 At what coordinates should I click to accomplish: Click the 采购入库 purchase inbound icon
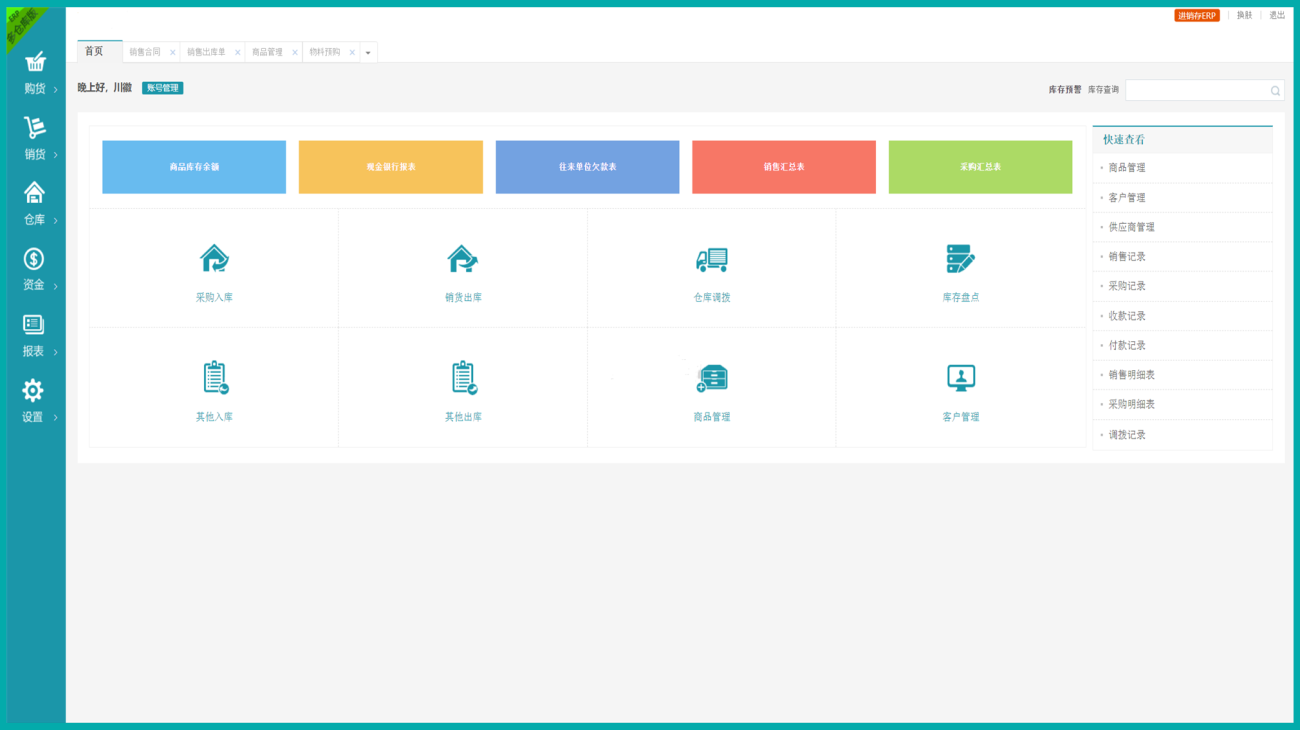point(214,259)
